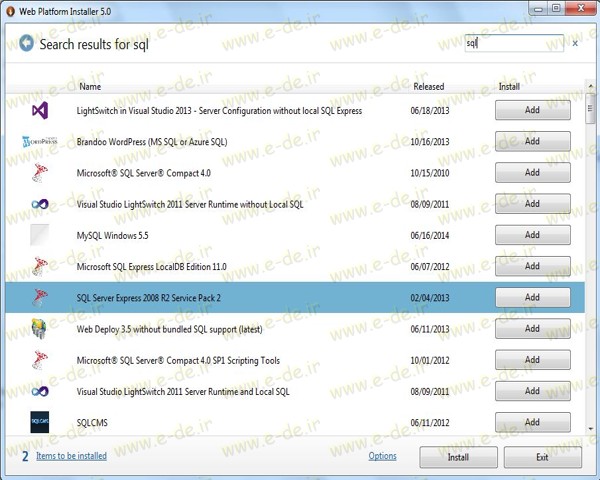Click the SQL Server Express 2008 R2 icon
Image resolution: width=600 pixels, height=480 pixels.
click(39, 298)
